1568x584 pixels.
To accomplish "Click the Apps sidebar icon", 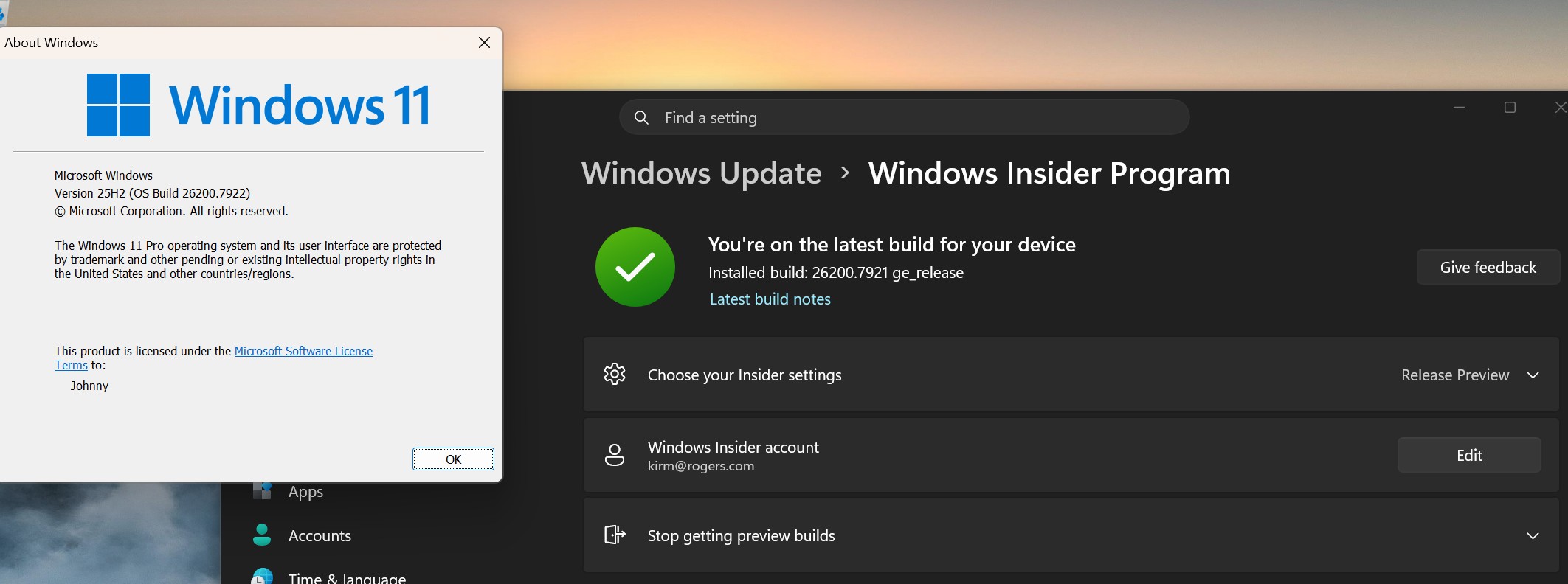I will click(x=263, y=490).
